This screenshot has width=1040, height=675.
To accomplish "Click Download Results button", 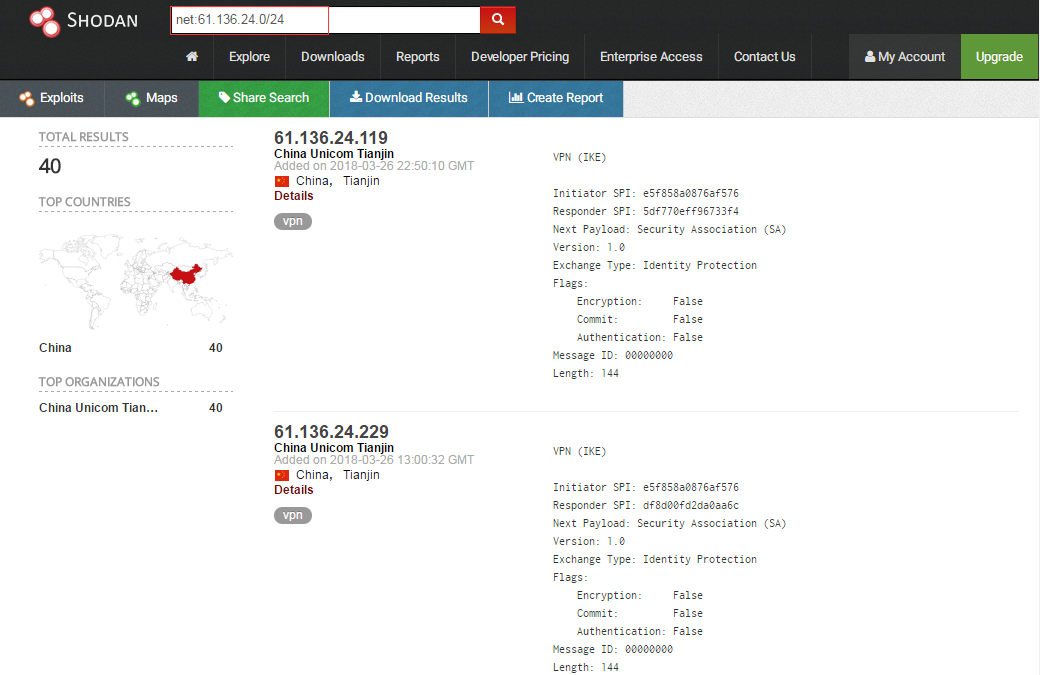I will (409, 98).
